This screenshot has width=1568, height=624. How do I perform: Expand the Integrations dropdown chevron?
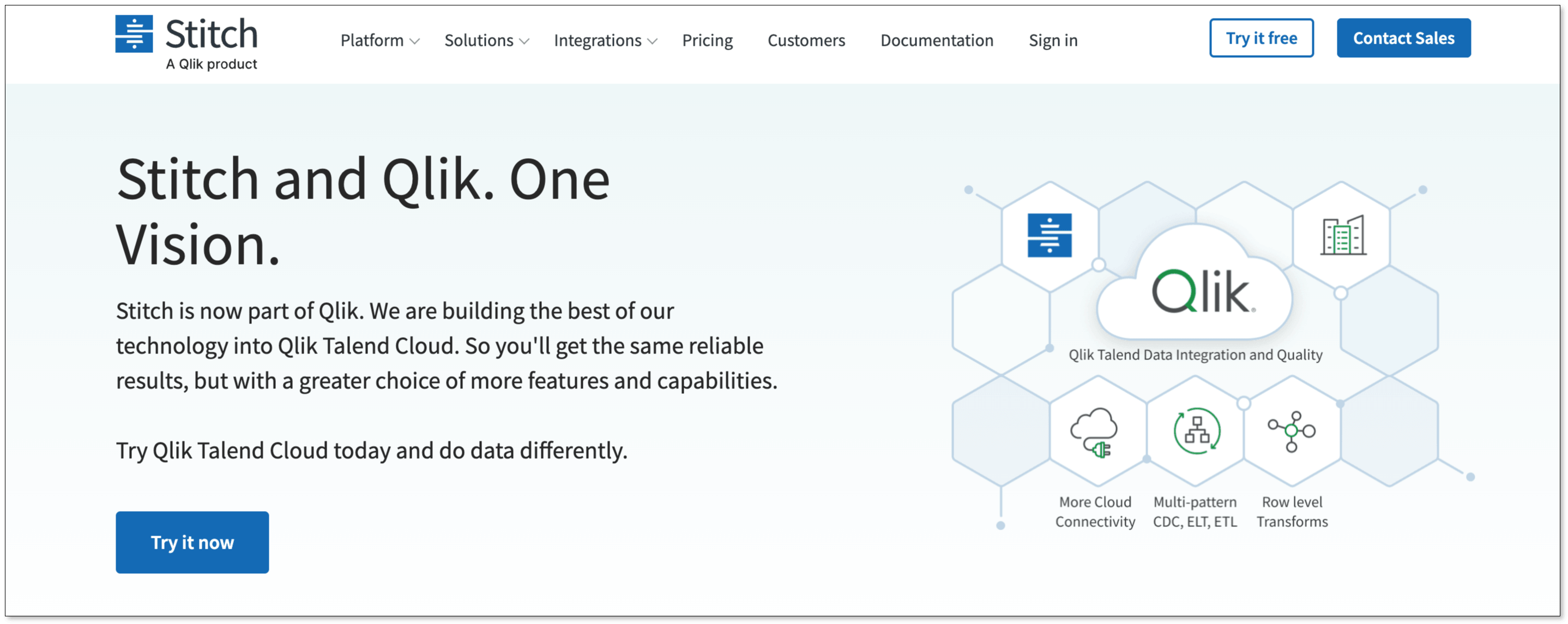pyautogui.click(x=653, y=41)
